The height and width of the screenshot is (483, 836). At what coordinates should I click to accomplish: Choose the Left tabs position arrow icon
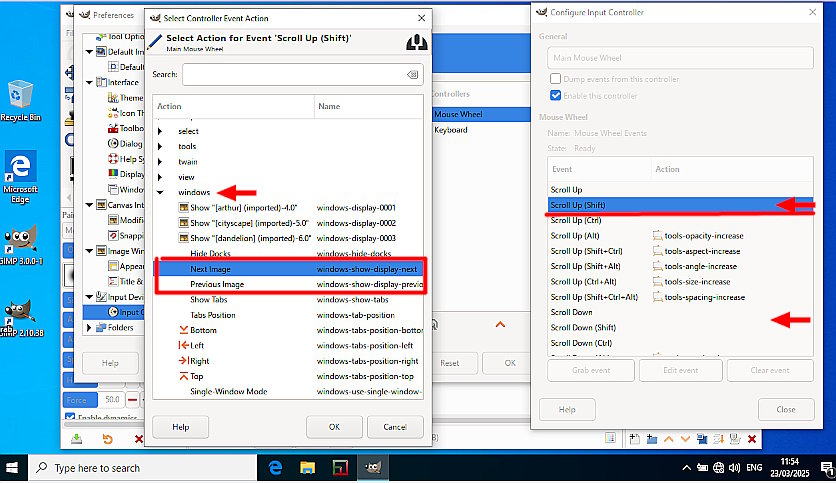pyautogui.click(x=183, y=345)
